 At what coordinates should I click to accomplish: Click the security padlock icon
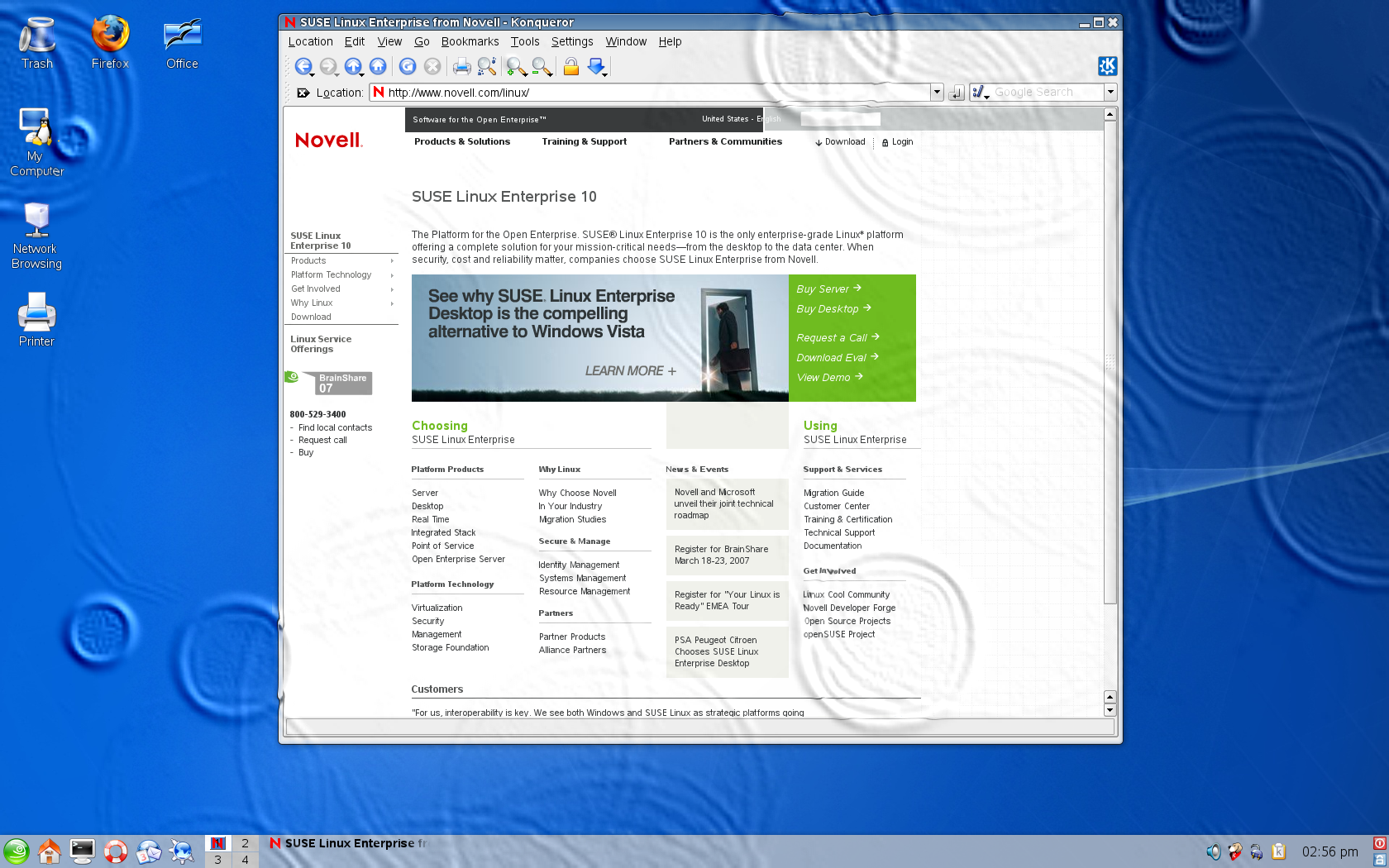click(570, 66)
